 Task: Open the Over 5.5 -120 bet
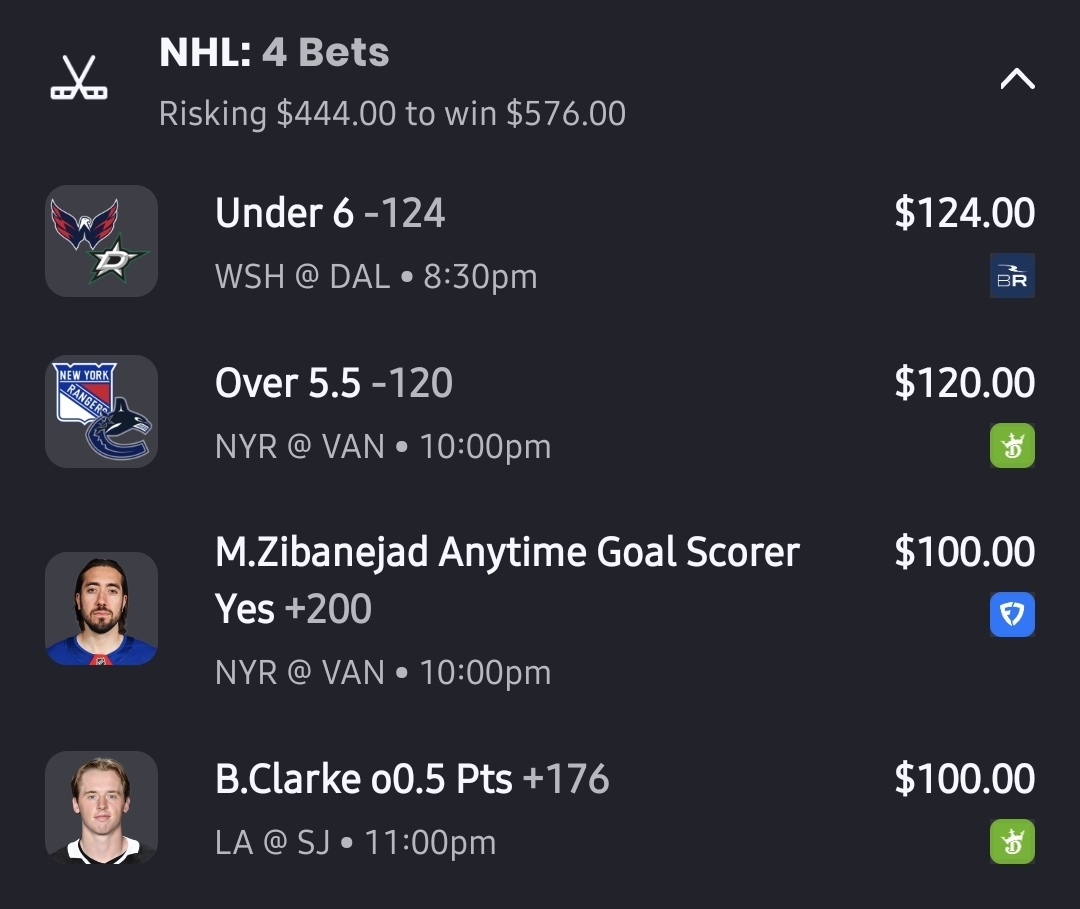(334, 383)
